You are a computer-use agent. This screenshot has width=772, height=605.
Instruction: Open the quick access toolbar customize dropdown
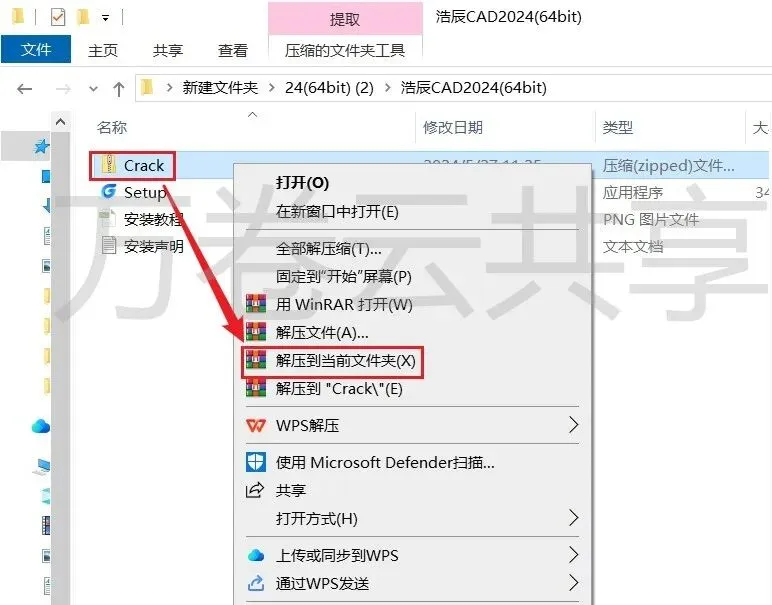(x=105, y=18)
